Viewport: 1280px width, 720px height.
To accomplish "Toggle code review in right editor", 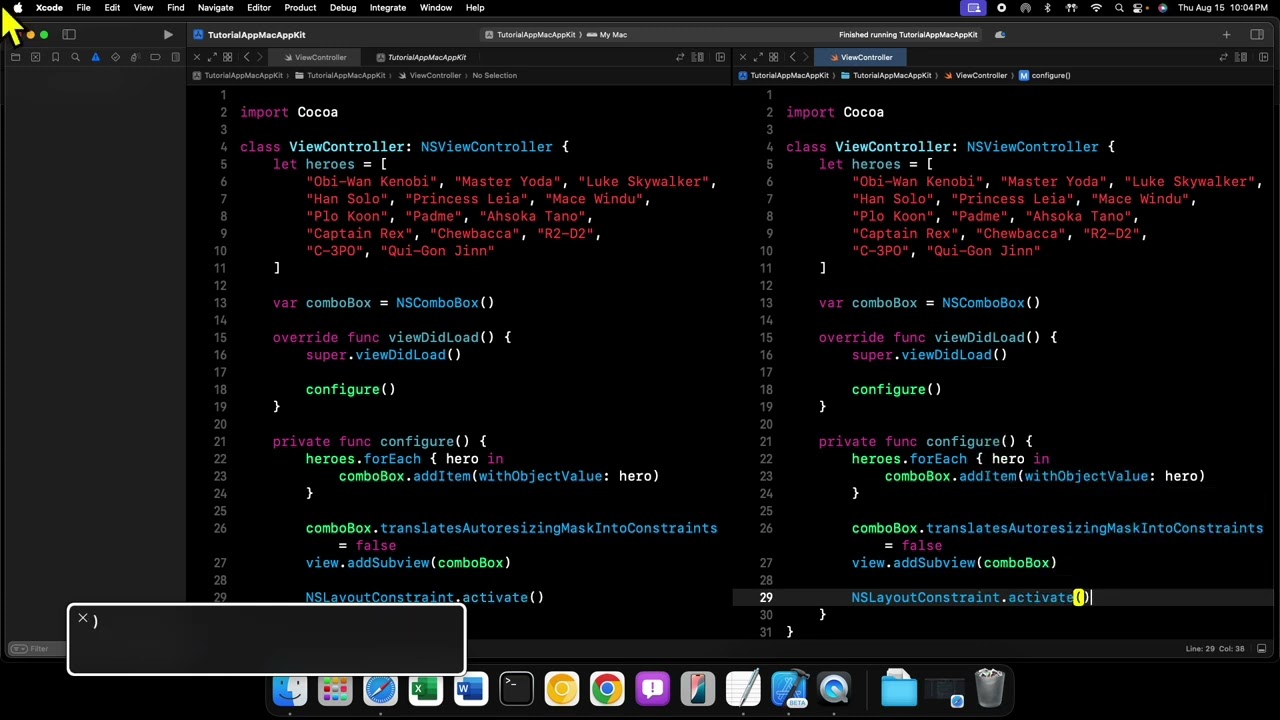I will coord(1224,57).
